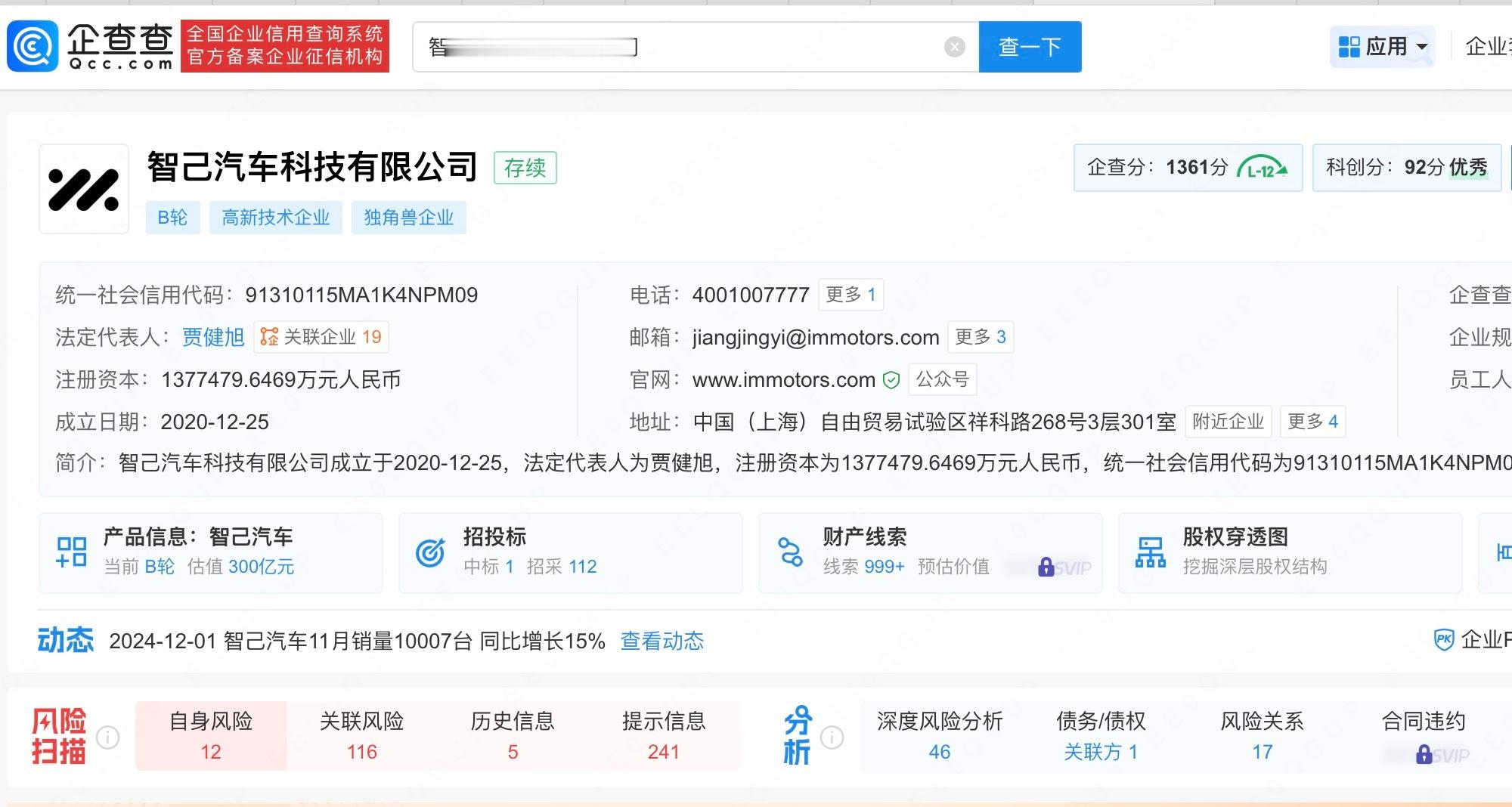Click the 招投标 target icon
The height and width of the screenshot is (807, 1512).
(430, 553)
